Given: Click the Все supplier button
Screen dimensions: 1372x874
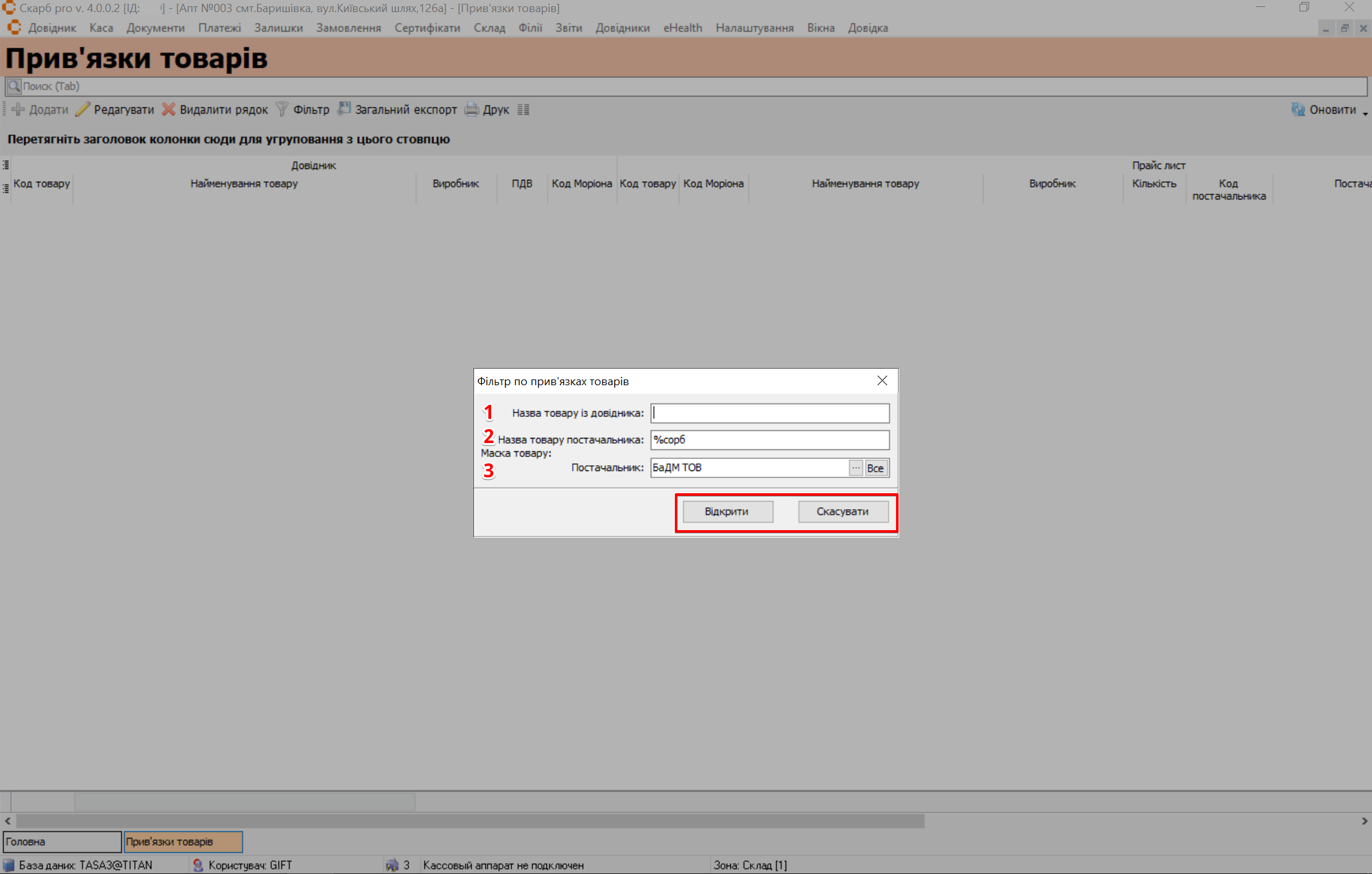Looking at the screenshot, I should point(876,468).
